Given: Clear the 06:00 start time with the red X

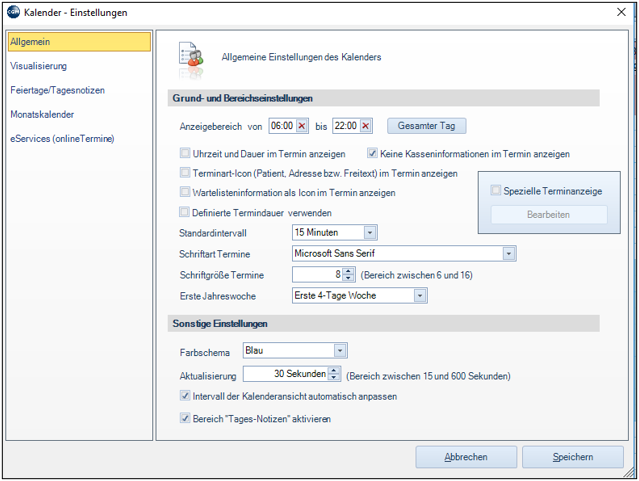Looking at the screenshot, I should click(x=302, y=126).
